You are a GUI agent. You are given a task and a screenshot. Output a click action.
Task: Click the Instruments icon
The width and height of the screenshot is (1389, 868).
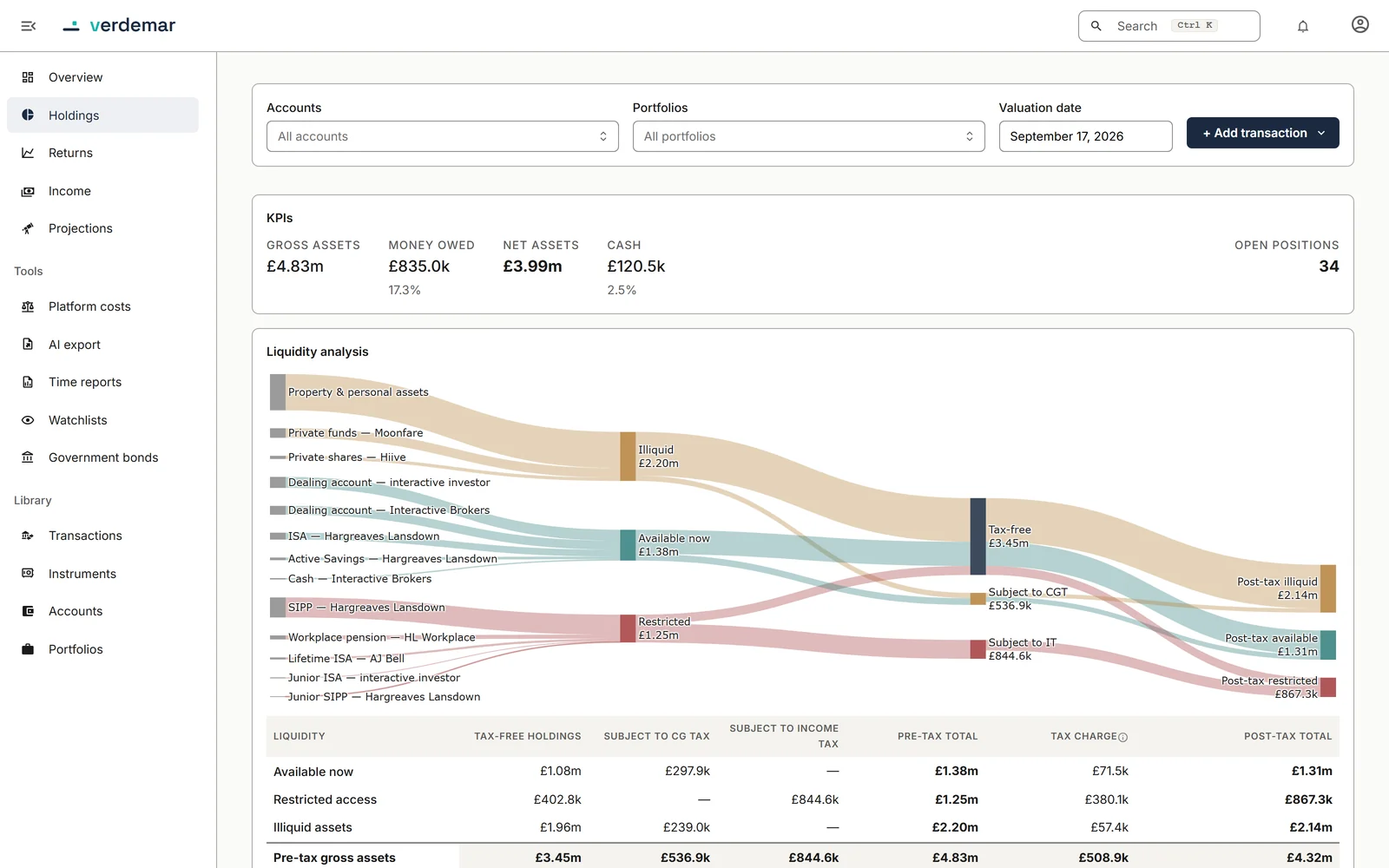pyautogui.click(x=28, y=574)
